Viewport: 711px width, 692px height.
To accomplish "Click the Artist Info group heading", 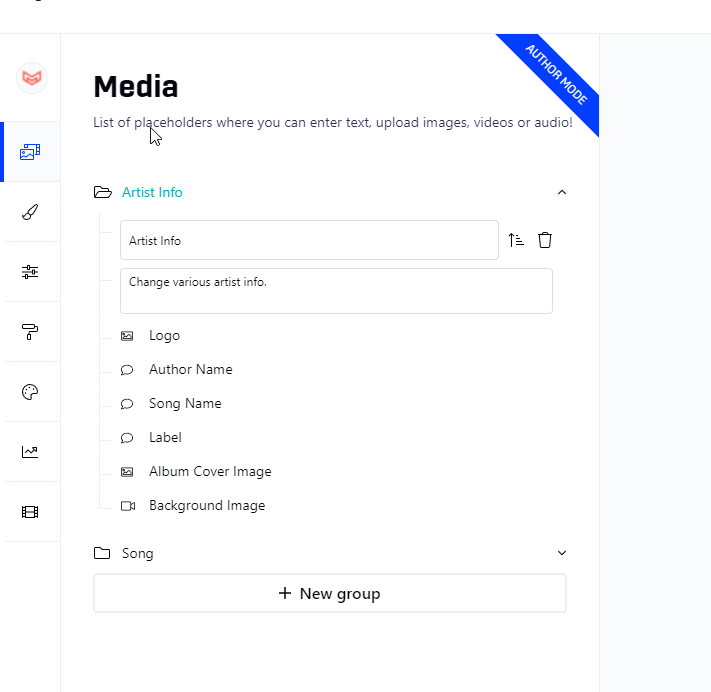I will pos(152,192).
